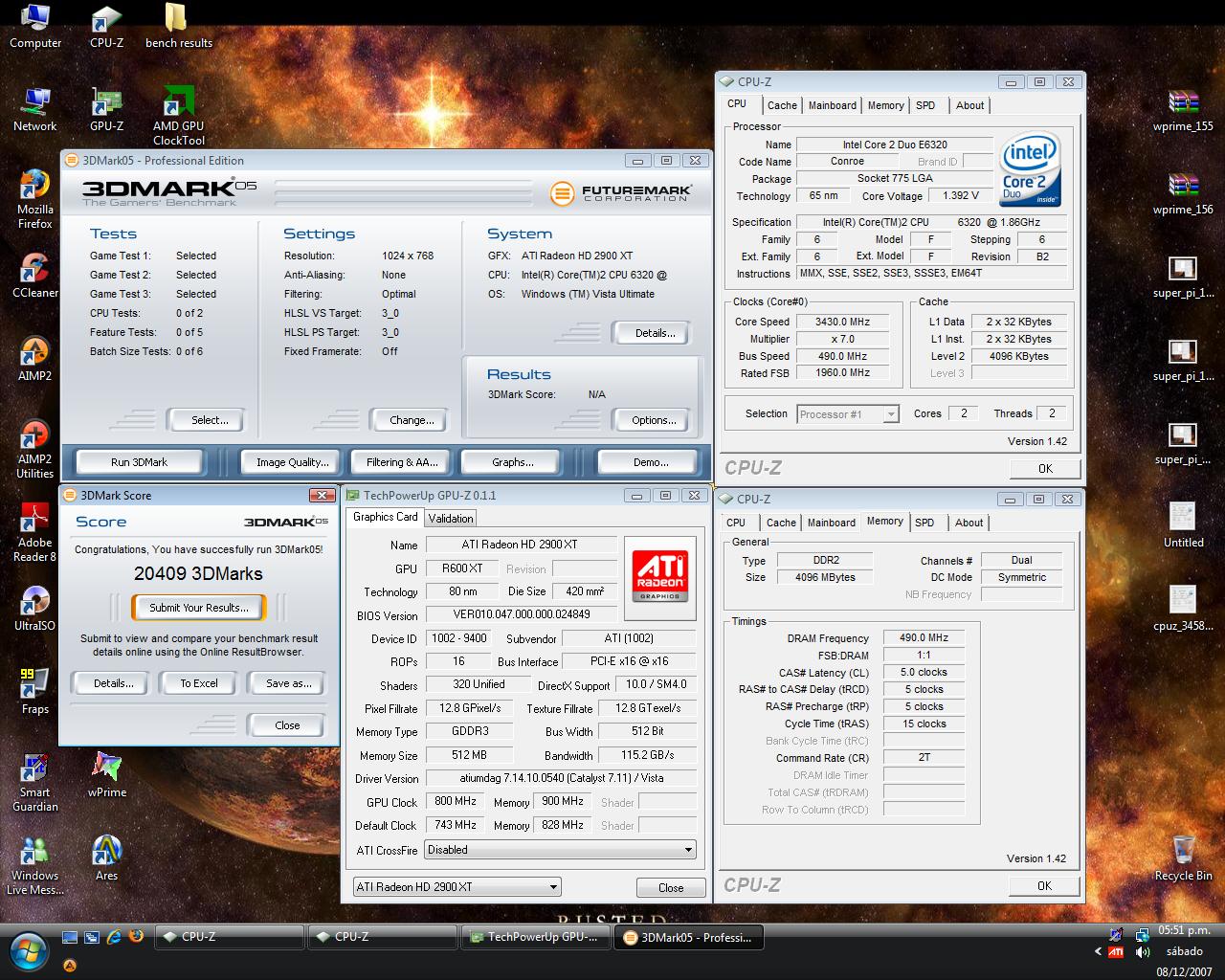Open wprime_155 archive on desktop
Image resolution: width=1225 pixels, height=980 pixels.
click(x=1183, y=110)
